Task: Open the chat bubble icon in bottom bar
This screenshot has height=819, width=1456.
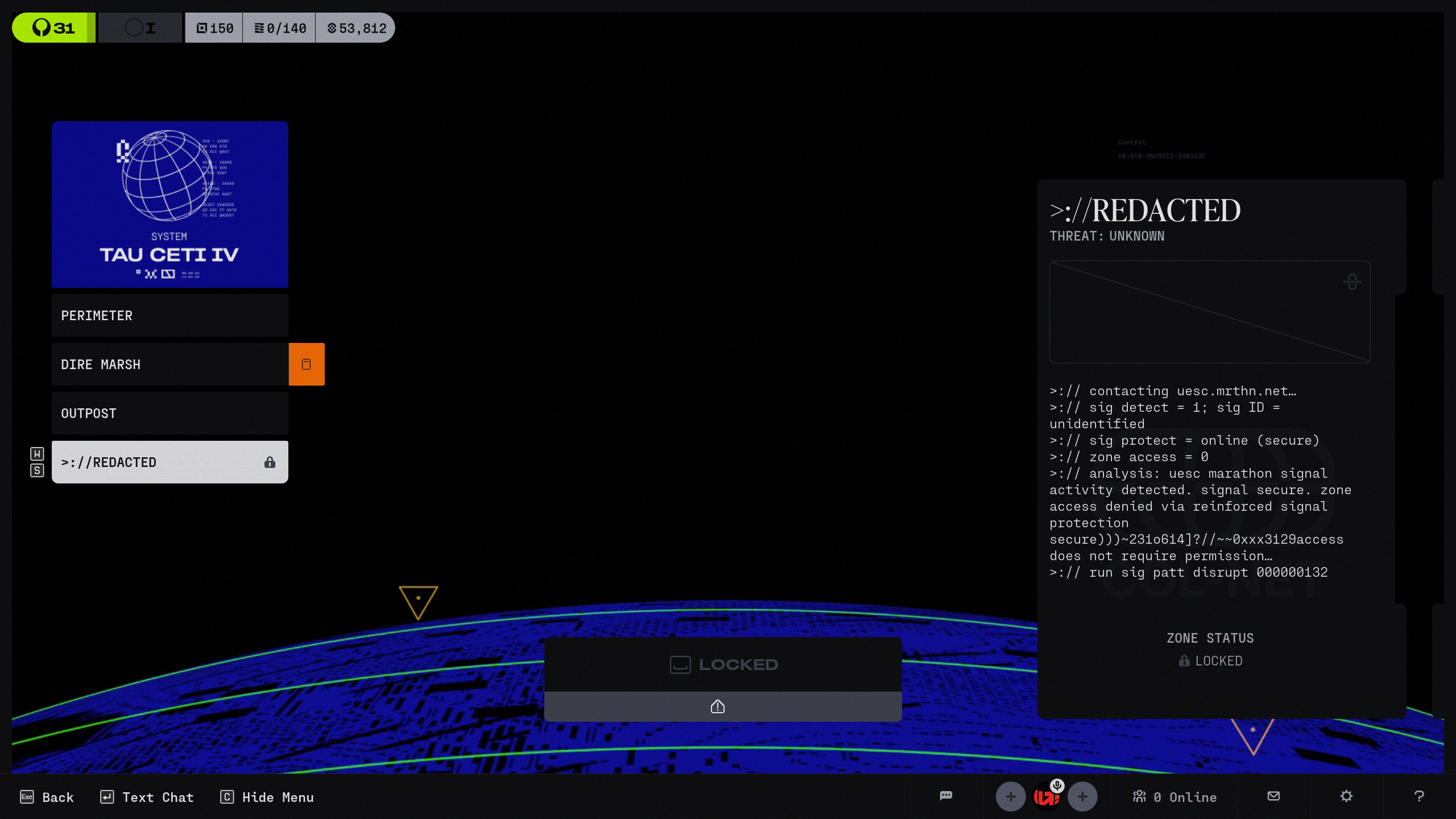Action: [946, 796]
